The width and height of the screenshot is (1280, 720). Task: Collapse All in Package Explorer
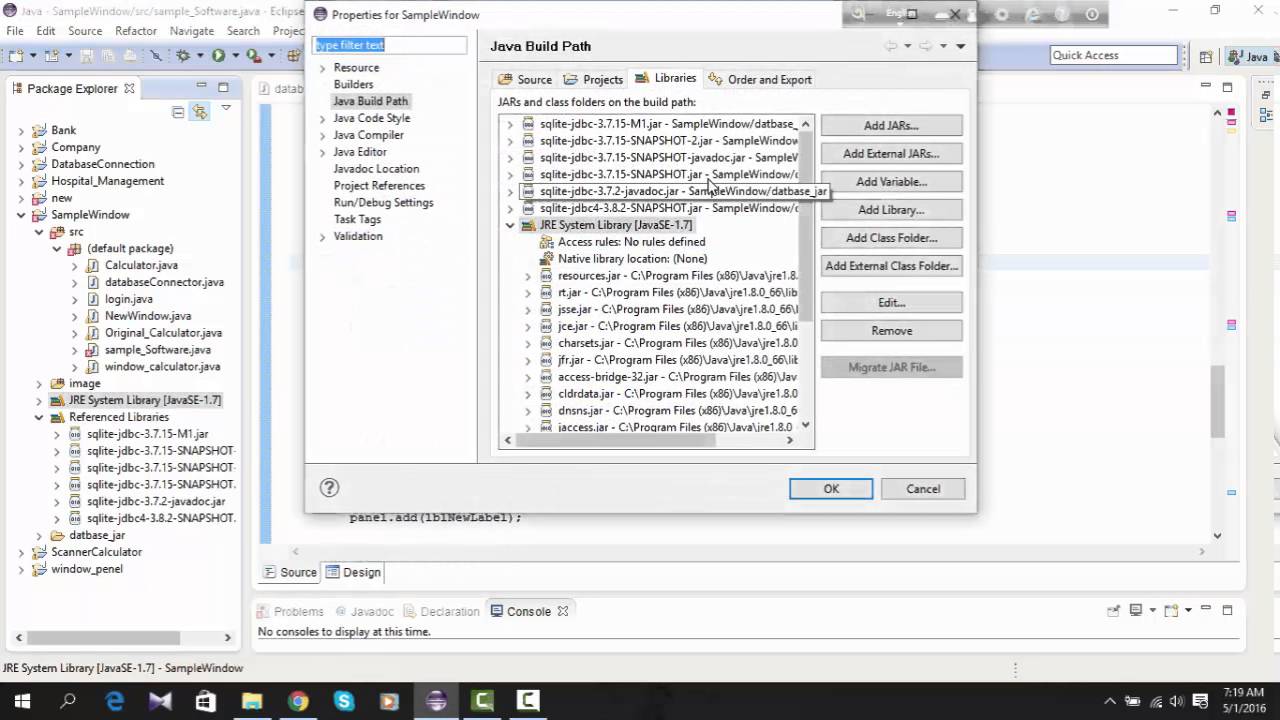coord(178,112)
